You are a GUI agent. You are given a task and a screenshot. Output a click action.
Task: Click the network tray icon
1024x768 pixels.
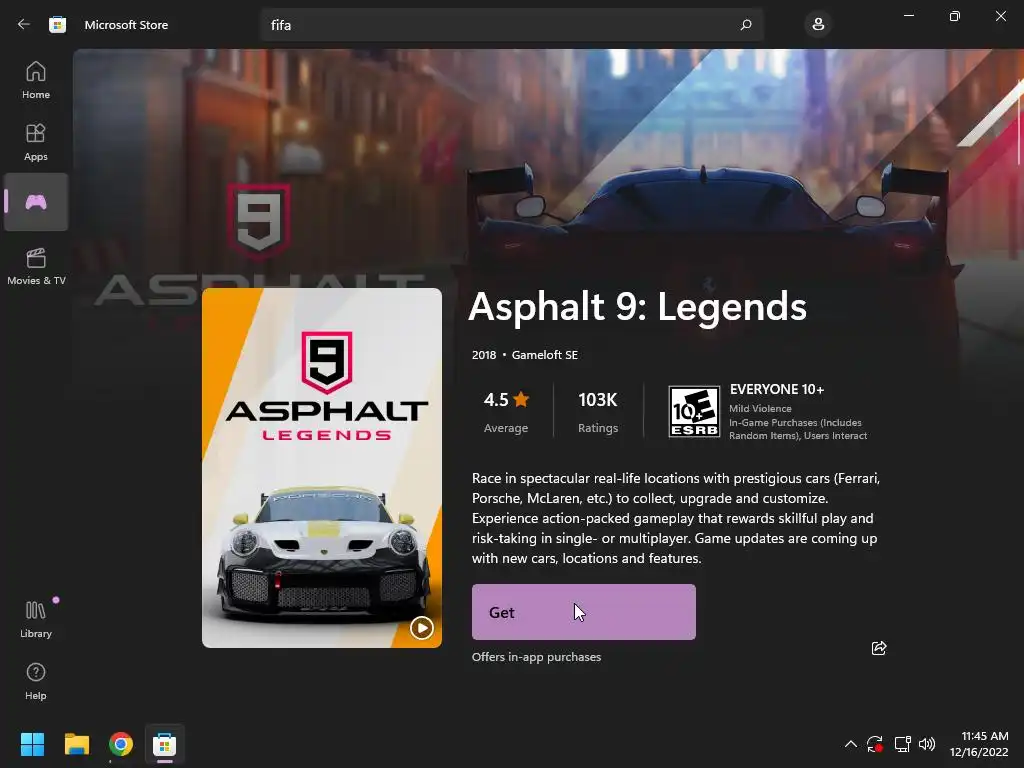click(903, 744)
